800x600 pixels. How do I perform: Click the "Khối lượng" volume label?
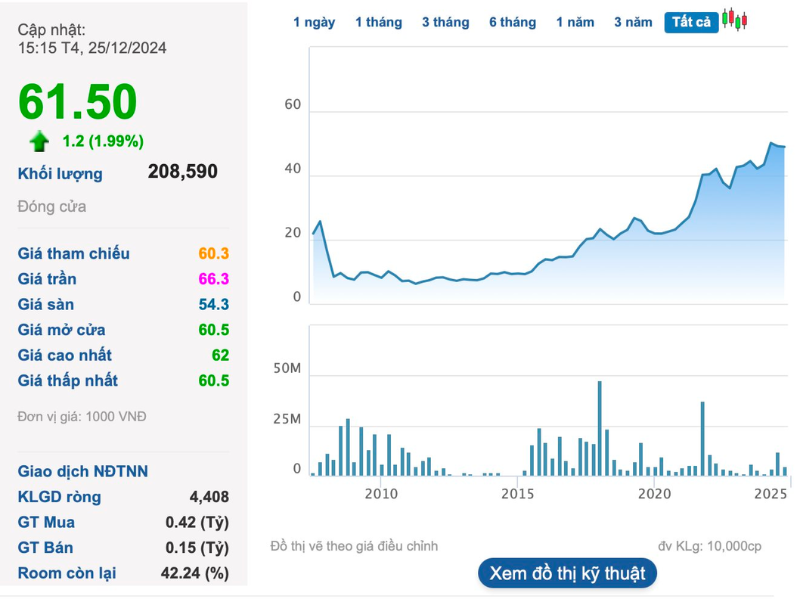click(x=60, y=173)
